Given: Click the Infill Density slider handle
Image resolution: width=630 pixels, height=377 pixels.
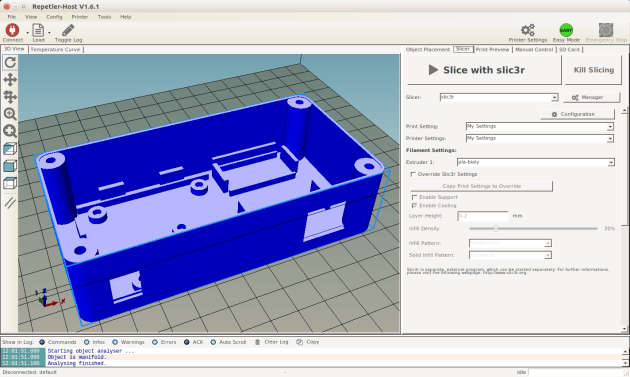Looking at the screenshot, I should [x=496, y=228].
